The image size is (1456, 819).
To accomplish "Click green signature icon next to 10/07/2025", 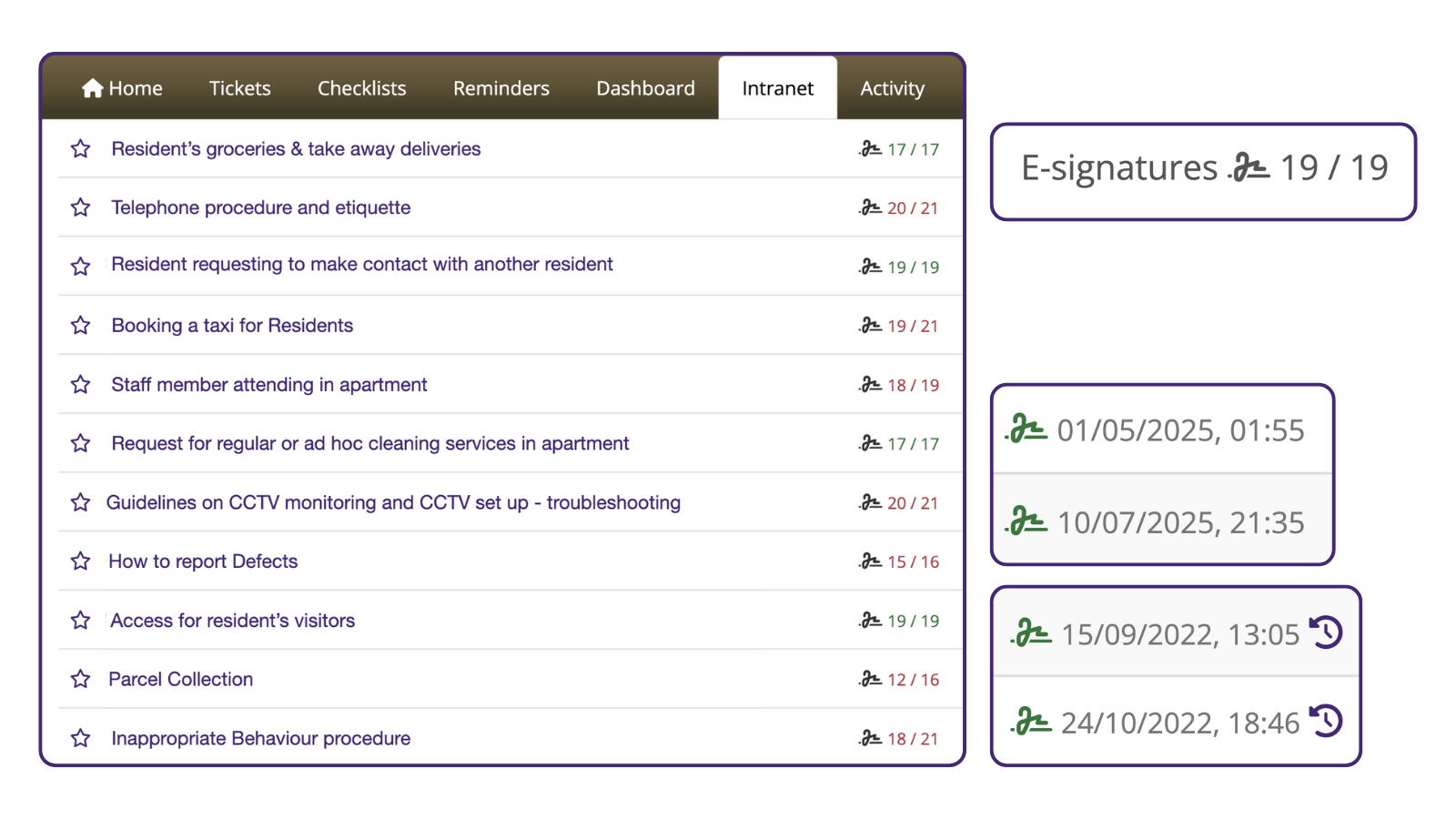I will click(1026, 521).
